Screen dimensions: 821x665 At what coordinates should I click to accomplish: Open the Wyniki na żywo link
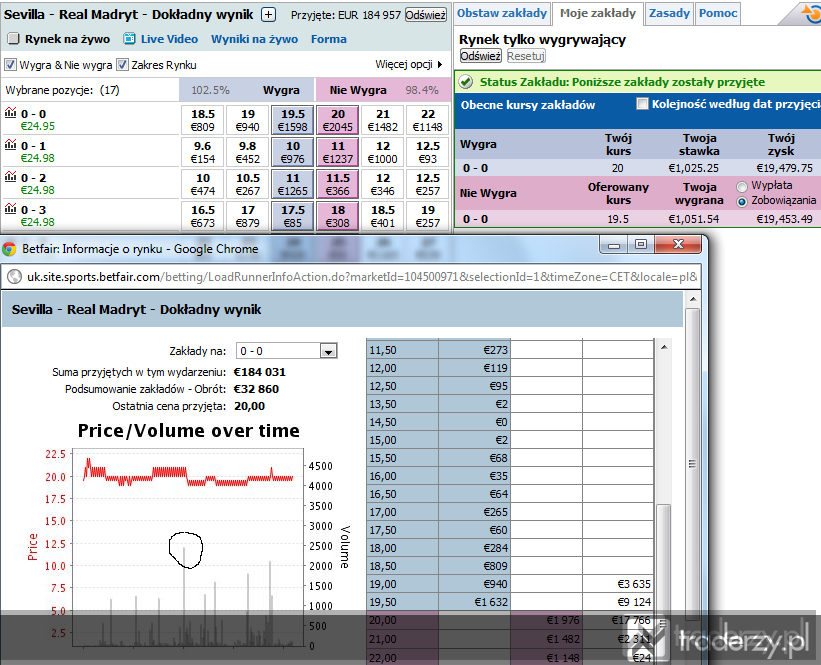254,39
